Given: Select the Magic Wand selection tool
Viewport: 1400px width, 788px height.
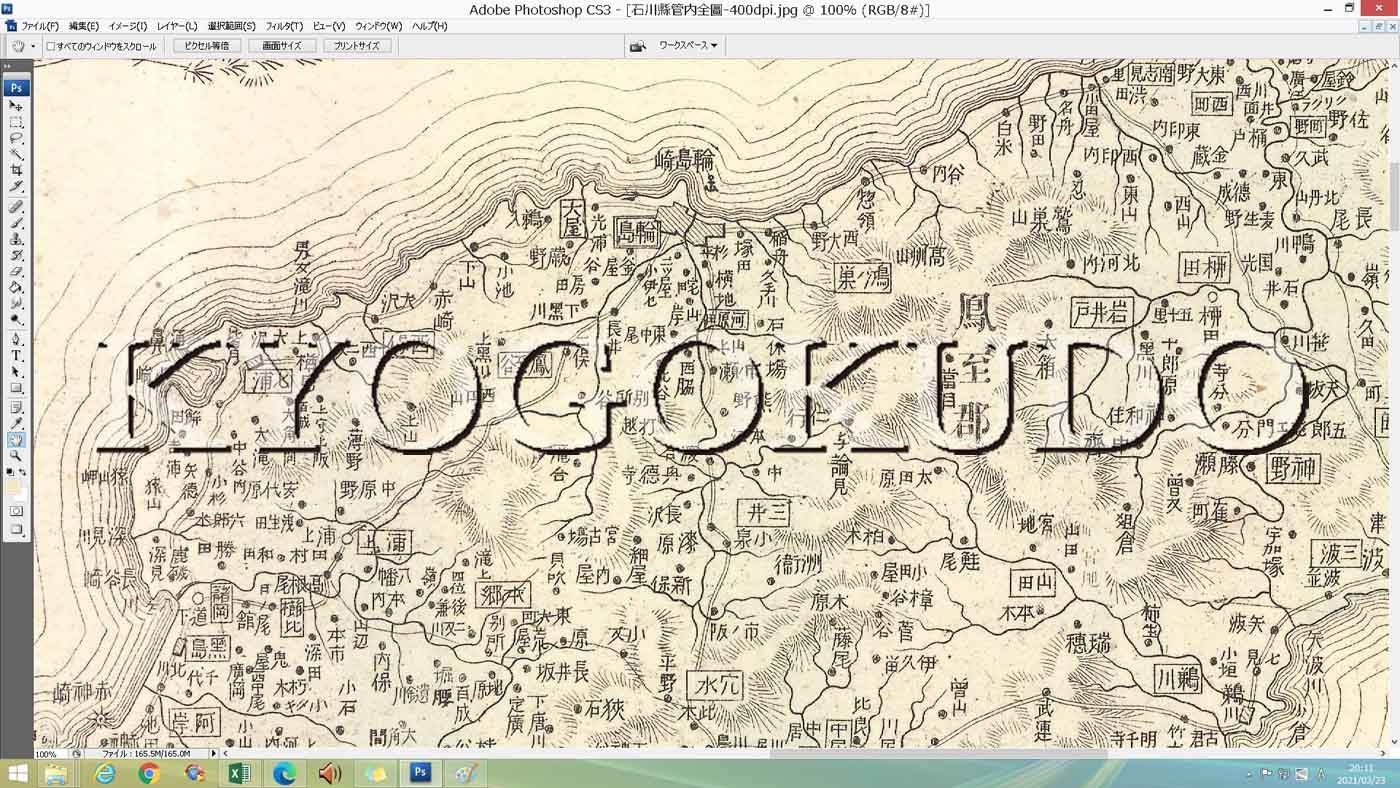Looking at the screenshot, I should [x=16, y=155].
